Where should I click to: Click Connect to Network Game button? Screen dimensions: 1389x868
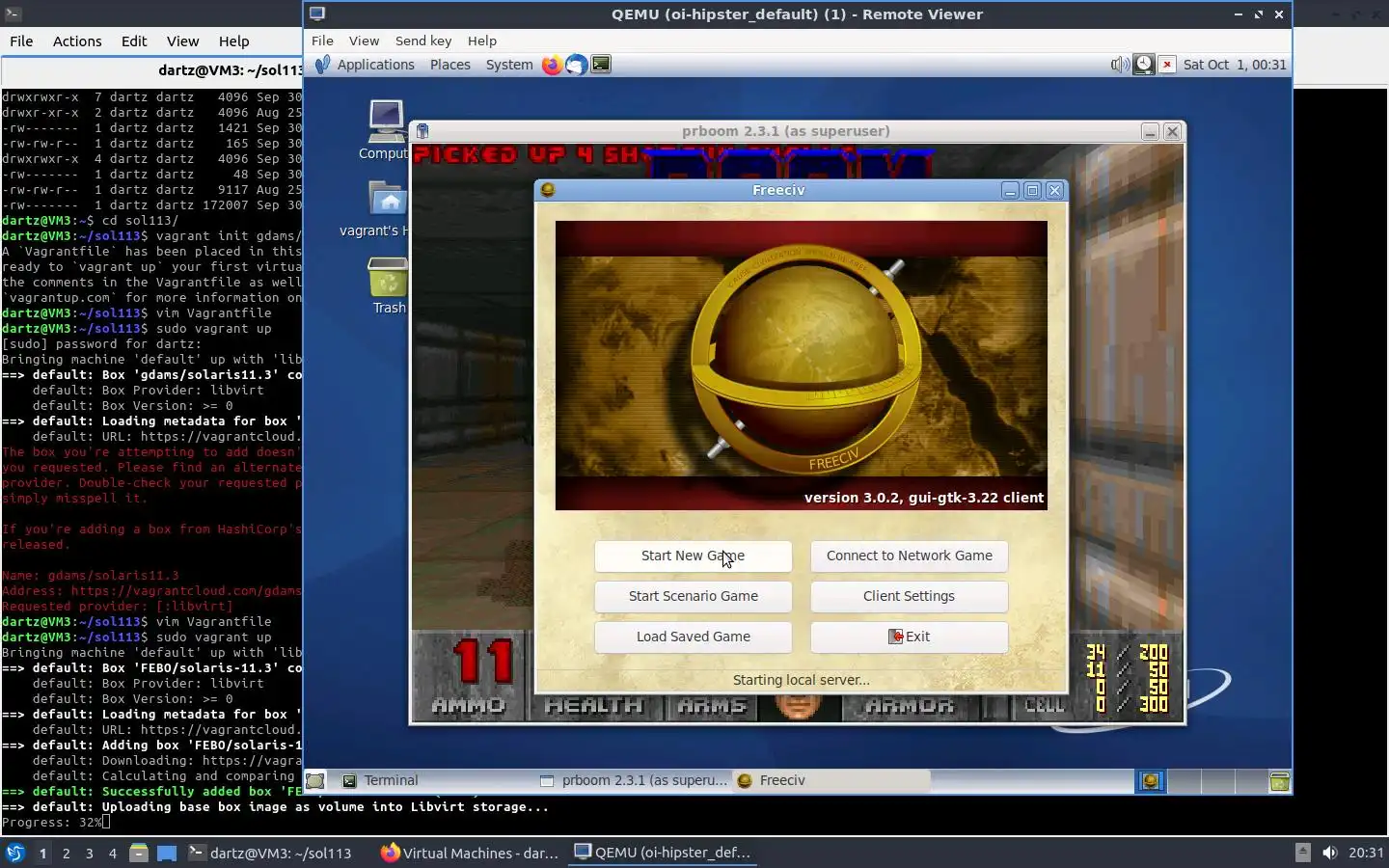909,556
